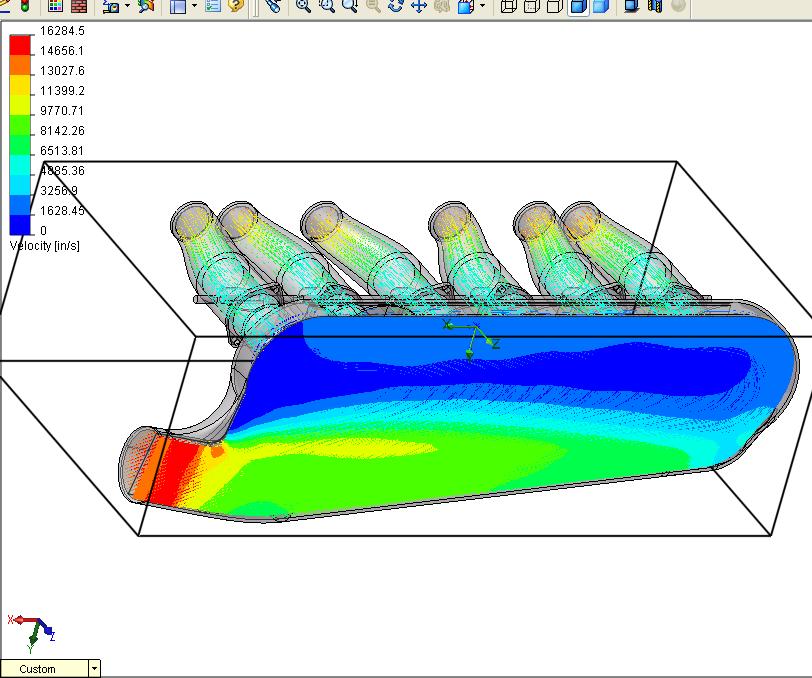Click the help question mark icon
The height and width of the screenshot is (678, 812).
pos(236,6)
